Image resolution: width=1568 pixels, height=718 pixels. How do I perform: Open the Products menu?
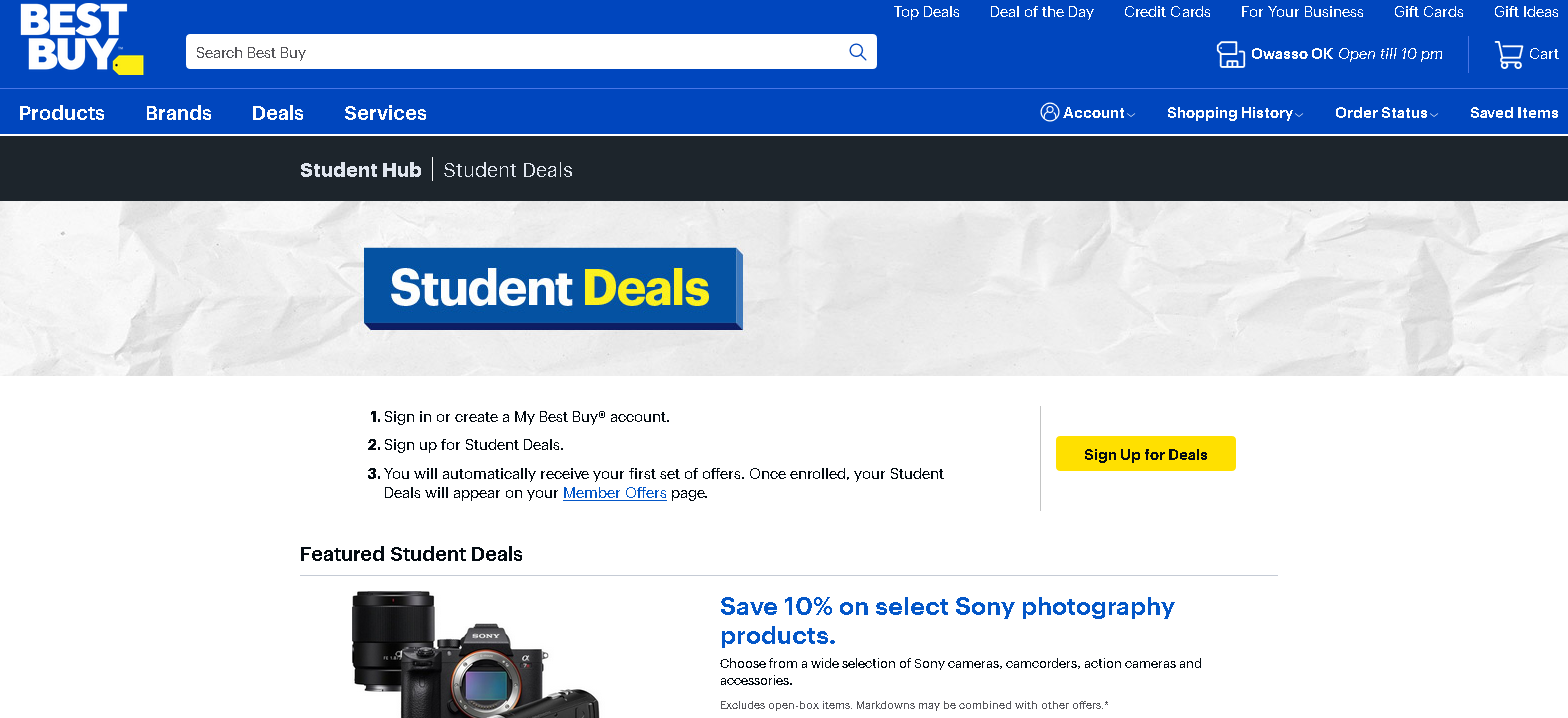[62, 113]
